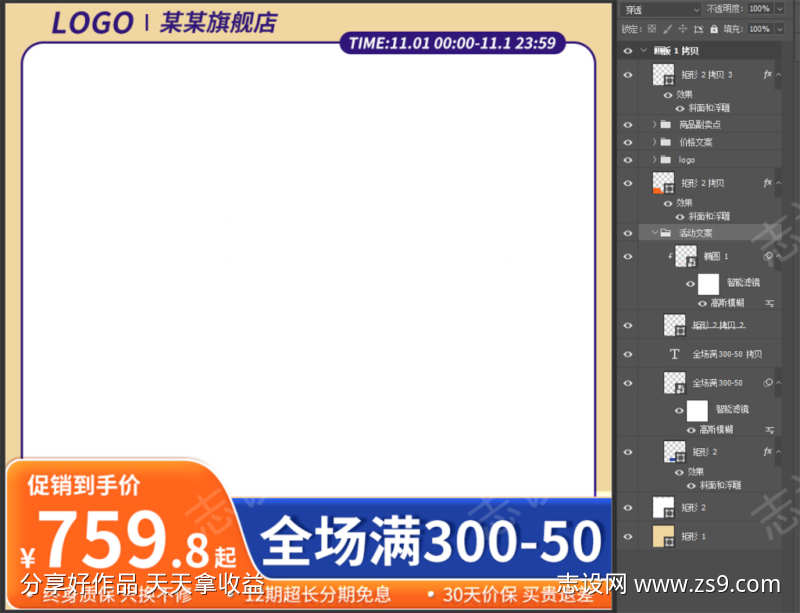Collapse the 画板 1 拷贝 artboard
The width and height of the screenshot is (800, 613).
coord(643,50)
